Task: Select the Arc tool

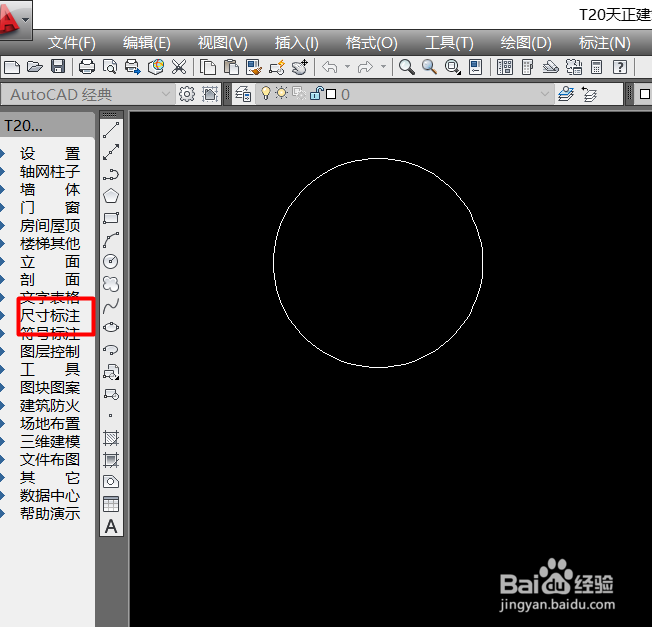Action: click(x=111, y=240)
